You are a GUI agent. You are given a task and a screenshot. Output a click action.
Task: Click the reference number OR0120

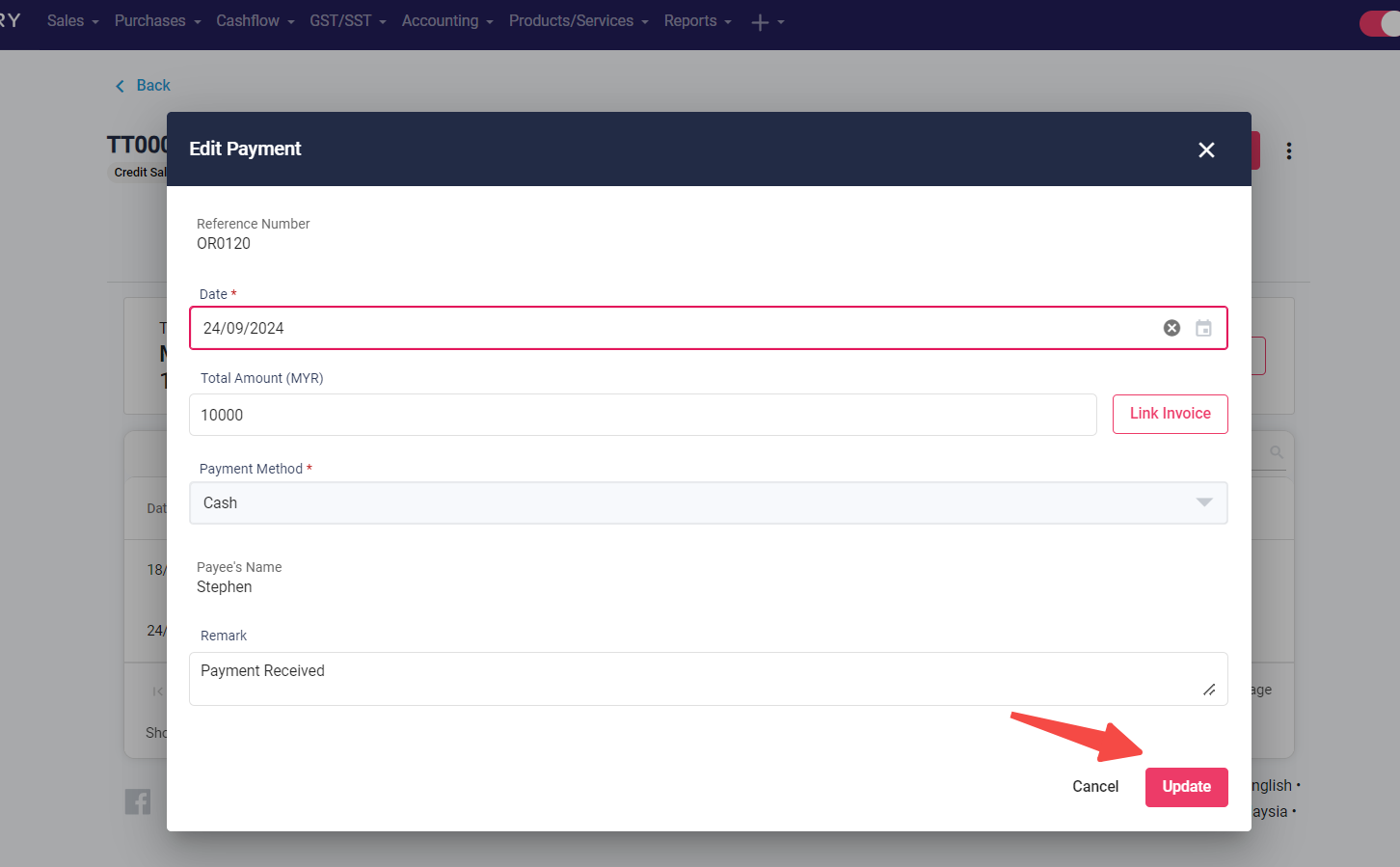(224, 244)
